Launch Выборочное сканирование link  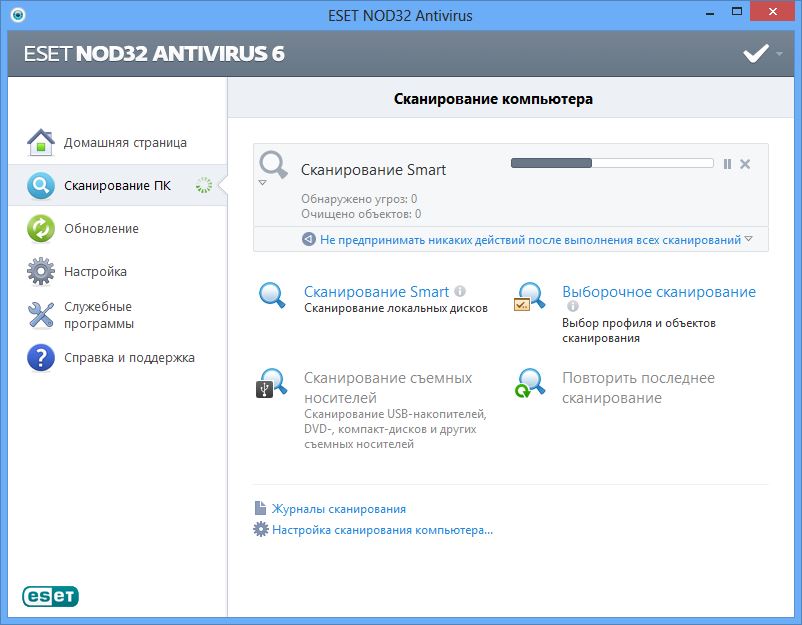pos(659,292)
